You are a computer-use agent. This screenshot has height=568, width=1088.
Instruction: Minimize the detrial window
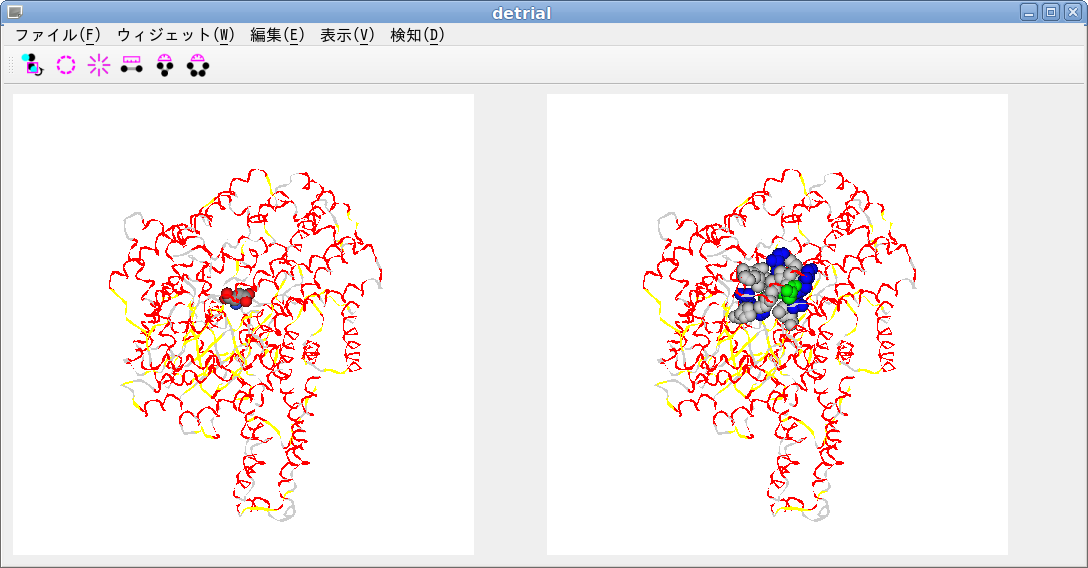pyautogui.click(x=1029, y=12)
